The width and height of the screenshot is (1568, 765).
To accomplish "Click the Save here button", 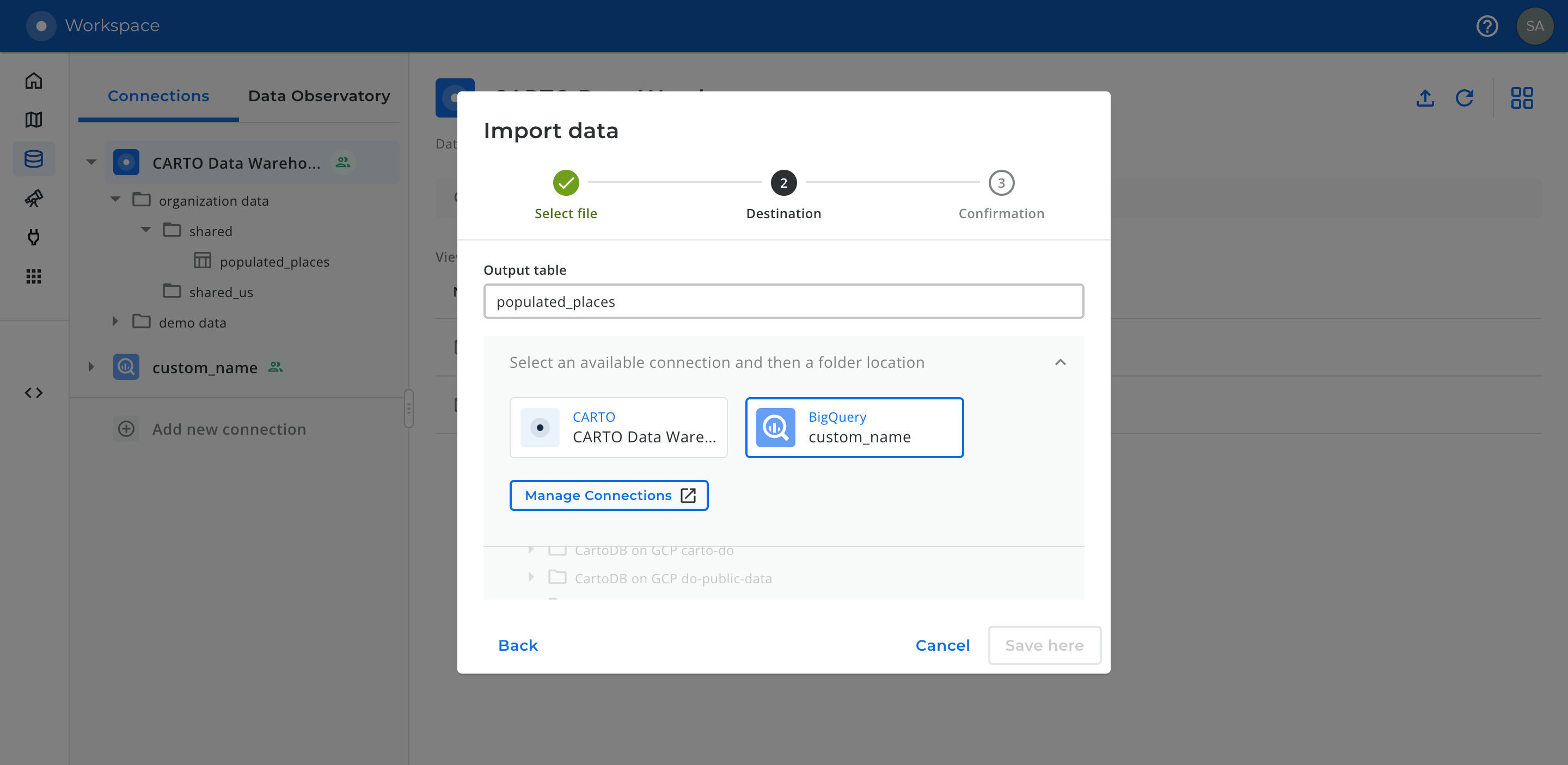I will click(1045, 645).
